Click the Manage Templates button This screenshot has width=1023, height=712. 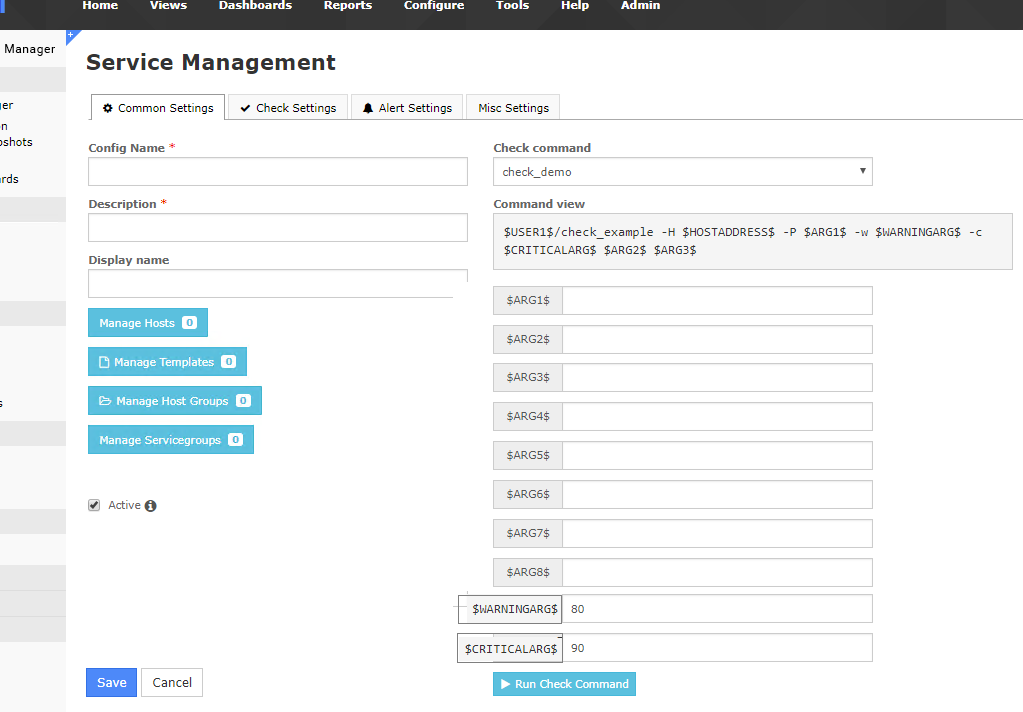pyautogui.click(x=167, y=362)
